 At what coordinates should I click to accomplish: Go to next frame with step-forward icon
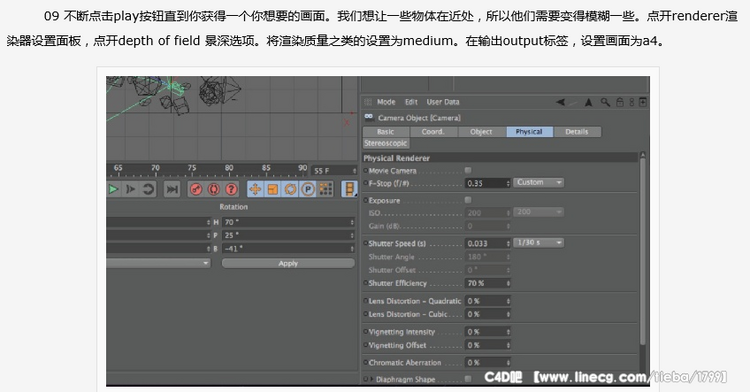tap(130, 189)
